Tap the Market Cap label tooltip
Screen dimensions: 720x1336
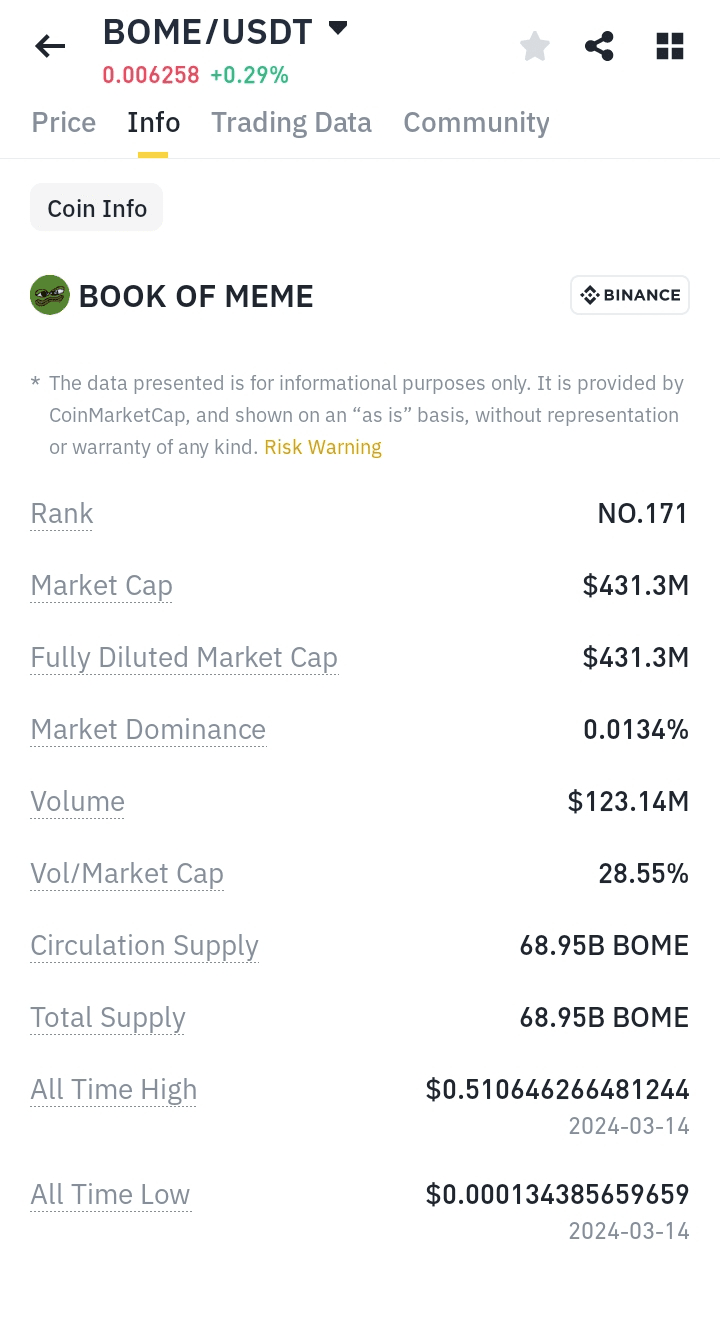tap(102, 586)
